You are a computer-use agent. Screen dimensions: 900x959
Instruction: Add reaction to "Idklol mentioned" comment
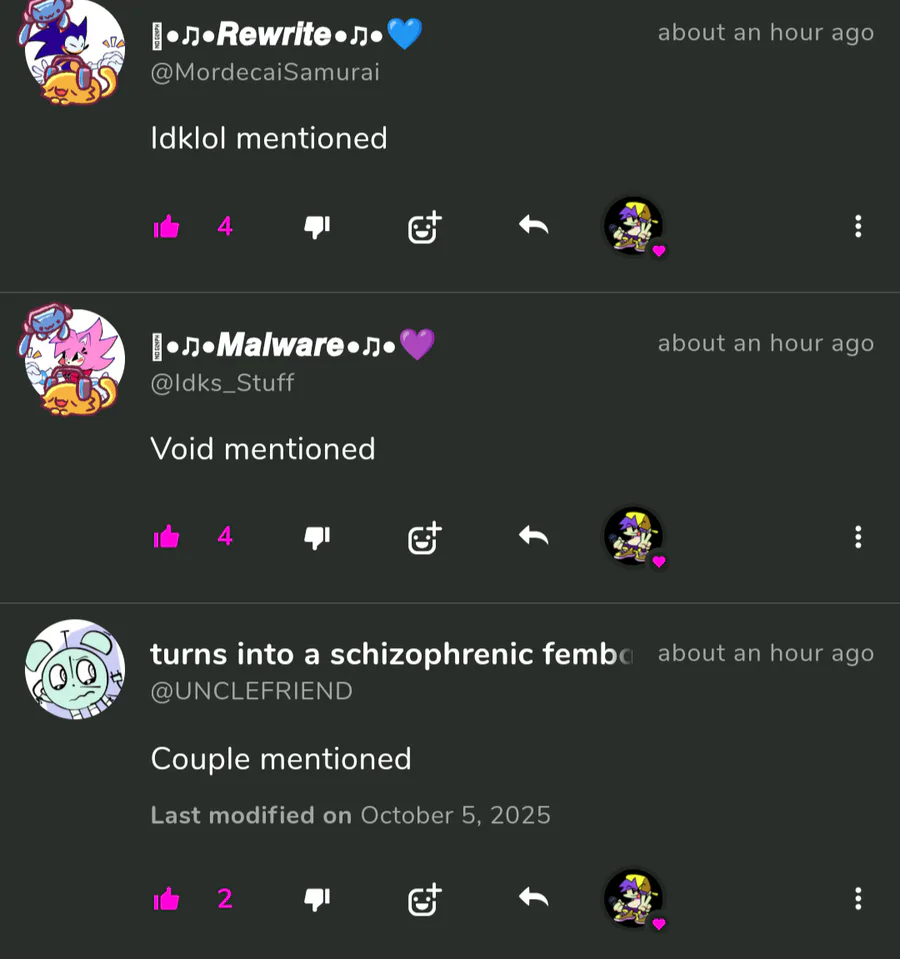tap(424, 227)
